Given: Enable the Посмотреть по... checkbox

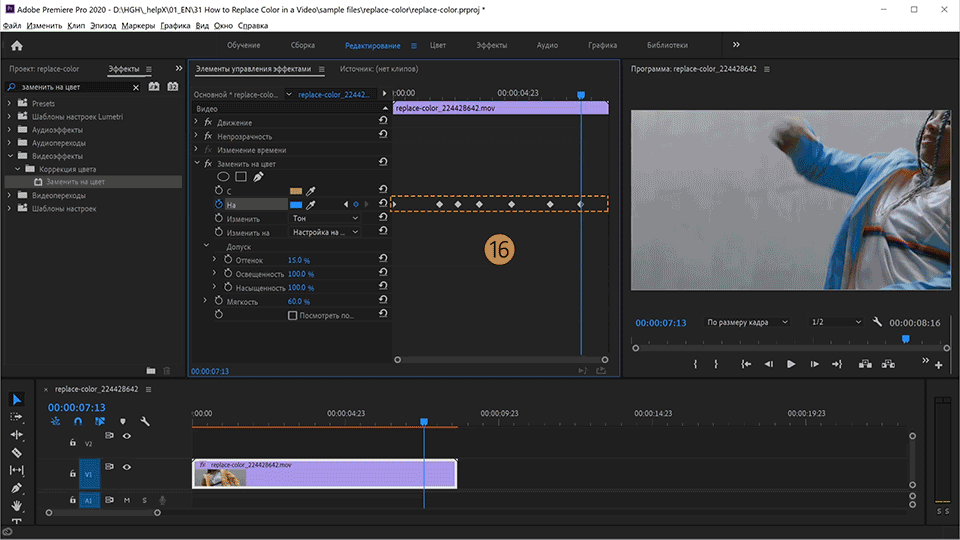Looking at the screenshot, I should [293, 315].
